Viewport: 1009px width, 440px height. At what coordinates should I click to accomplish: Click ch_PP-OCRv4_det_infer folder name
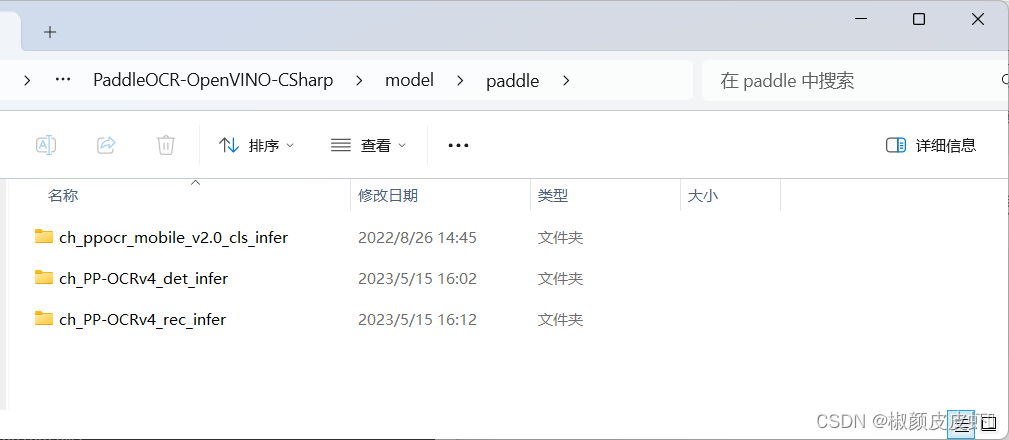[x=143, y=279]
